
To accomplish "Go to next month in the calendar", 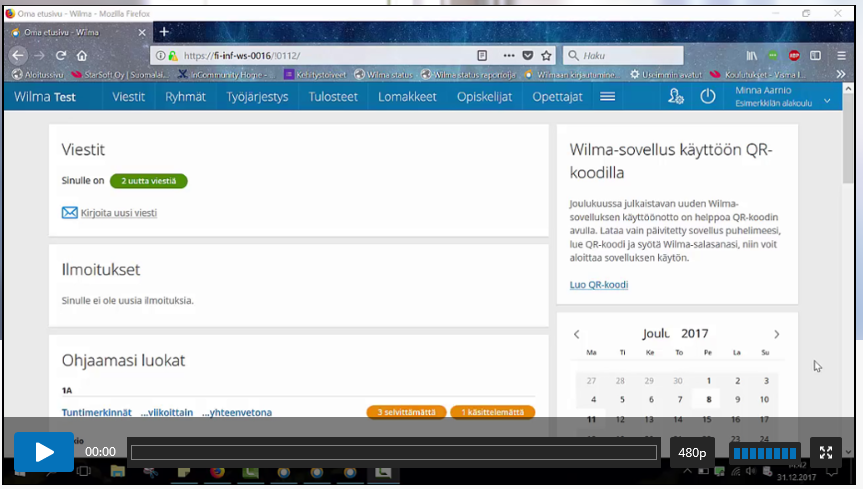I will (x=777, y=334).
